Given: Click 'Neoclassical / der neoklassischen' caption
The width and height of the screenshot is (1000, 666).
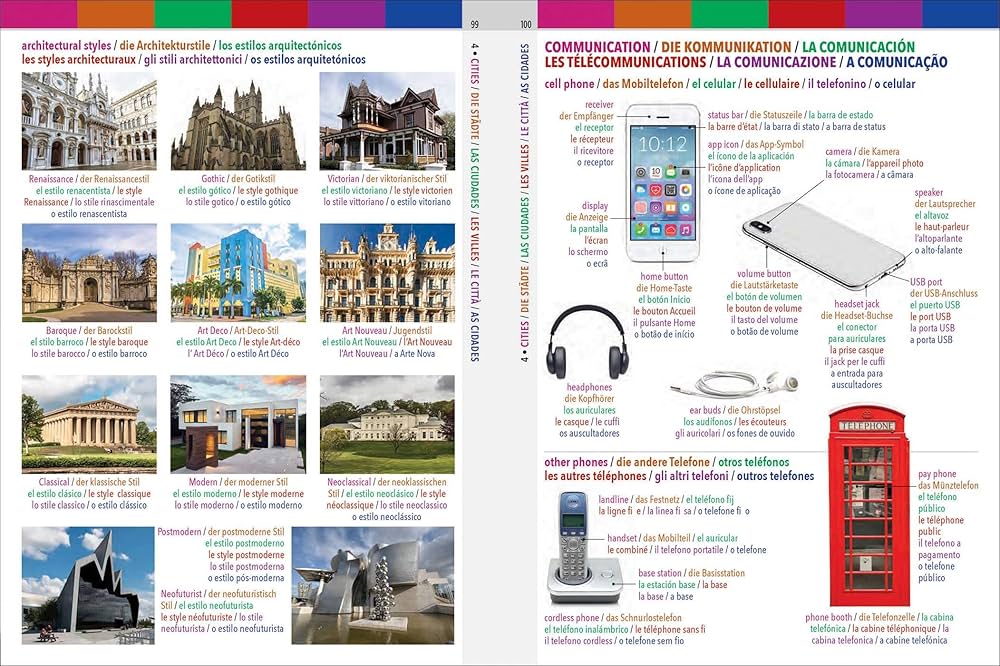Looking at the screenshot, I should coord(387,482).
